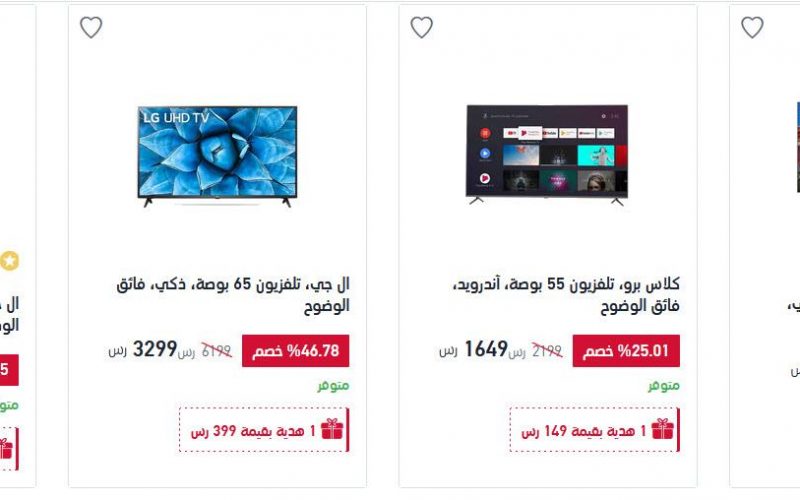Click the crossed-out 2199 original price
Screen dimensions: 800x500
547,351
